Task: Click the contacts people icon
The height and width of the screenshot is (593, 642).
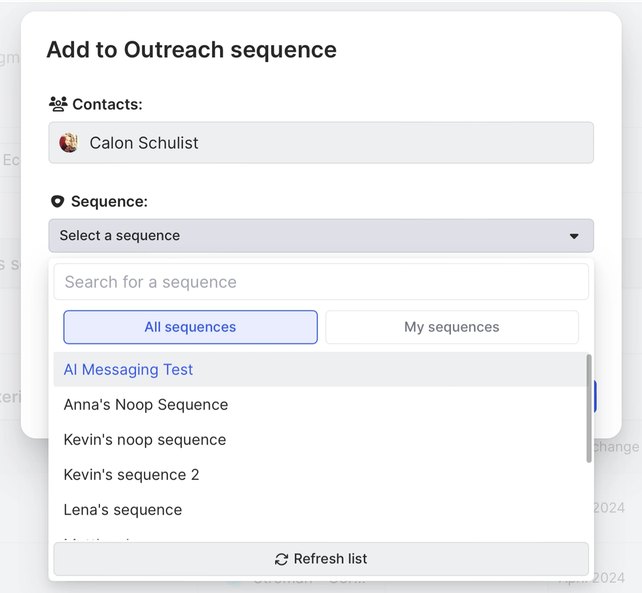Action: (58, 104)
